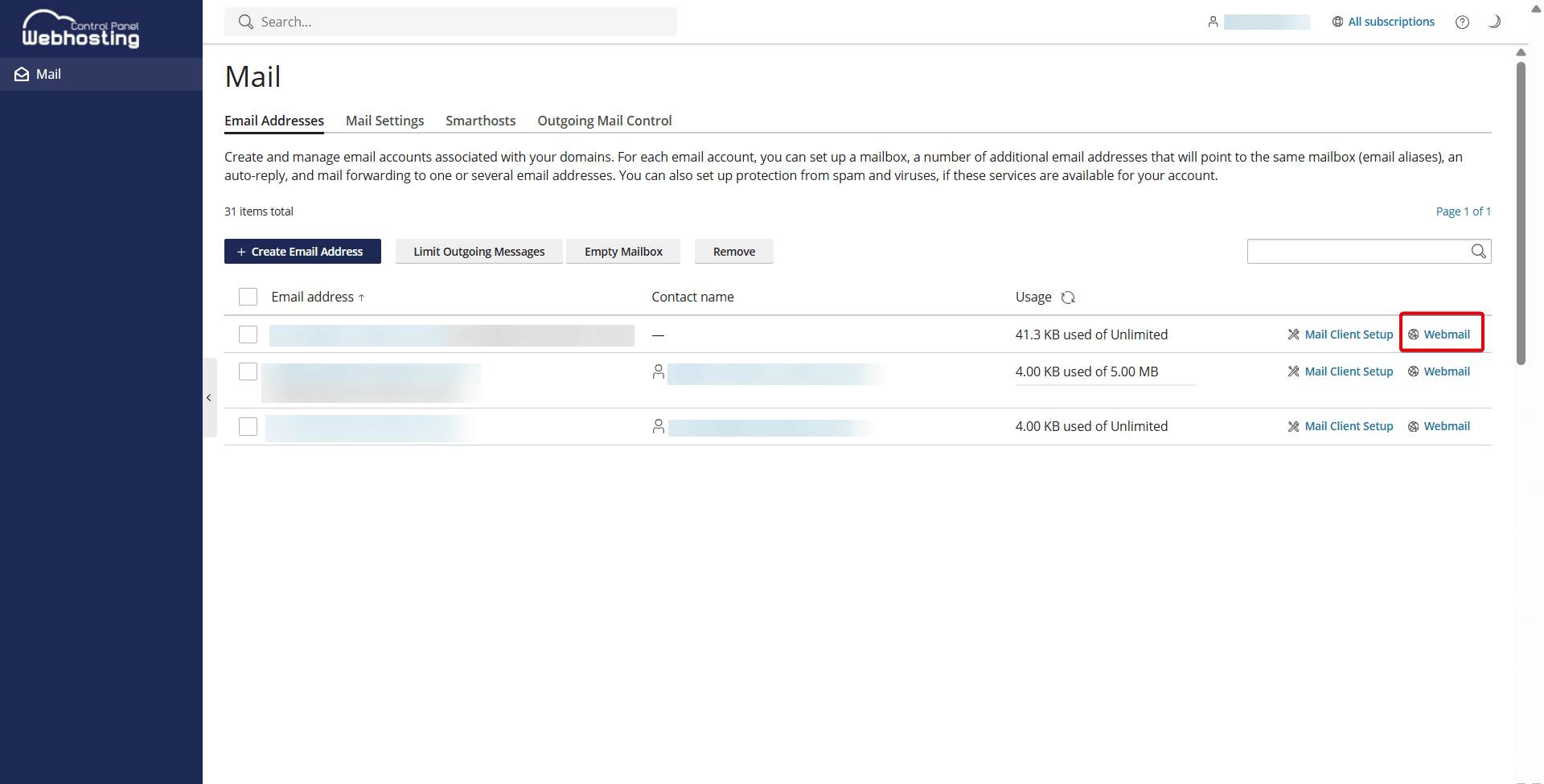Refresh the Usage column values
The width and height of the screenshot is (1544, 784).
click(x=1068, y=297)
